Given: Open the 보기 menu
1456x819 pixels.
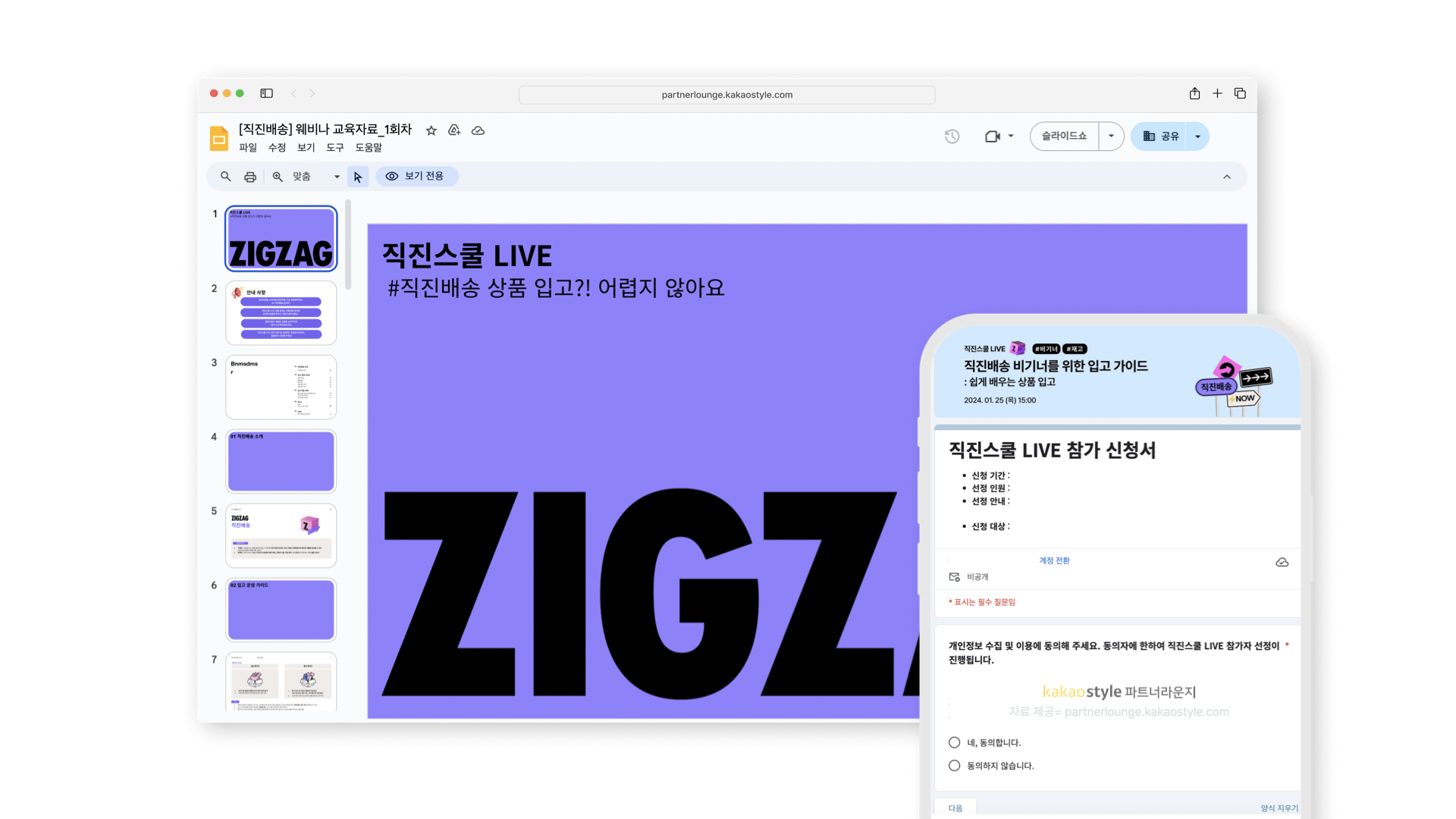Looking at the screenshot, I should tap(306, 148).
